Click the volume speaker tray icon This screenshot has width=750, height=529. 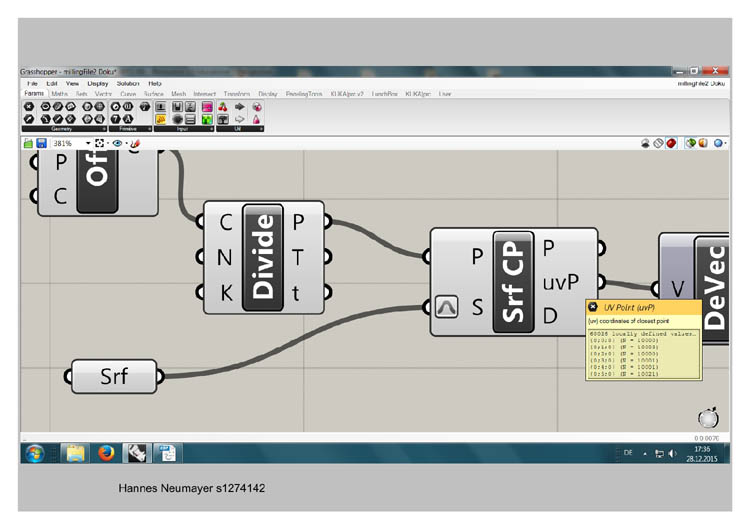coord(673,453)
